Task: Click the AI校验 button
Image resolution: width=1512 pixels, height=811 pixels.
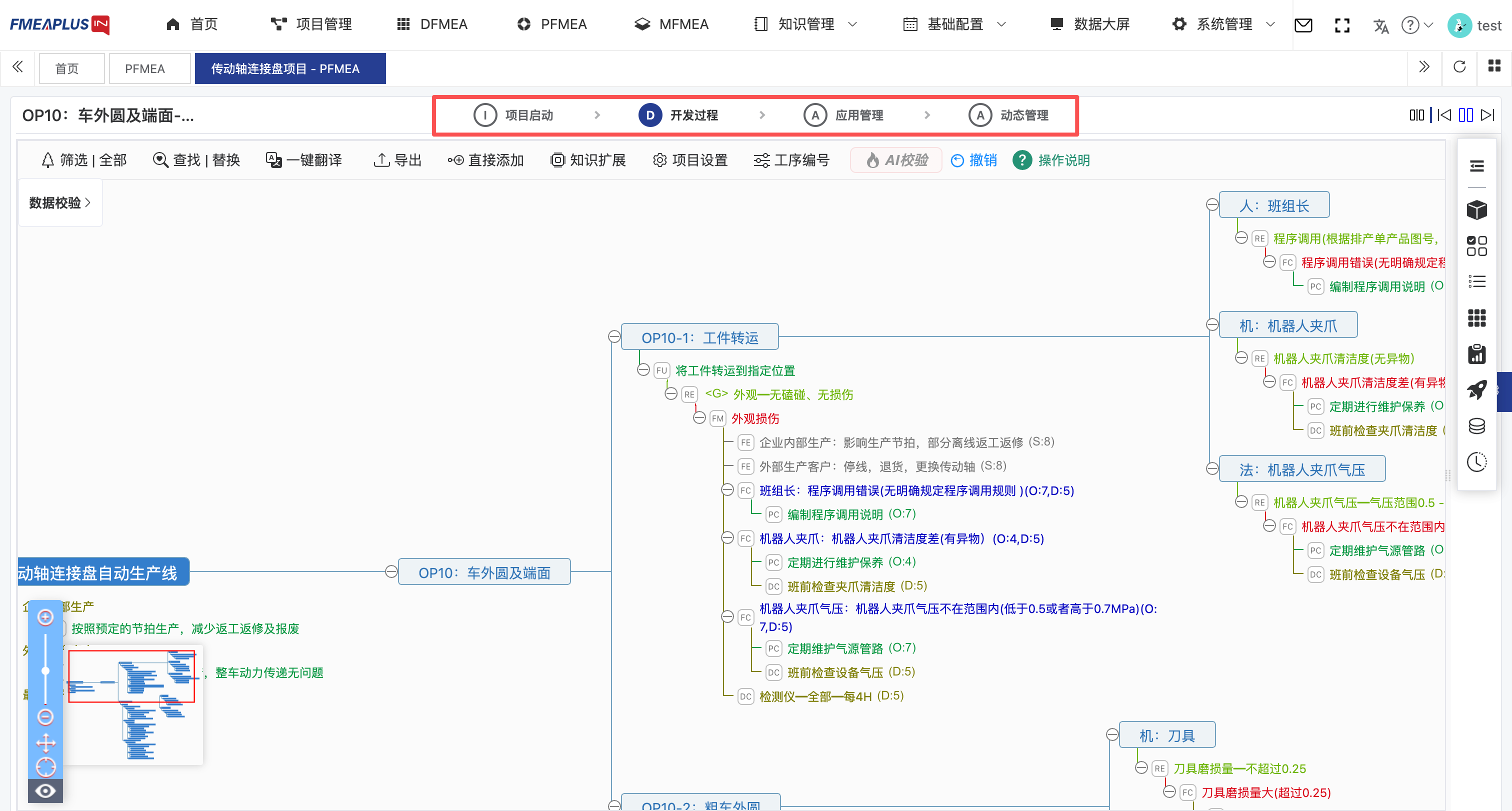Action: [x=896, y=160]
